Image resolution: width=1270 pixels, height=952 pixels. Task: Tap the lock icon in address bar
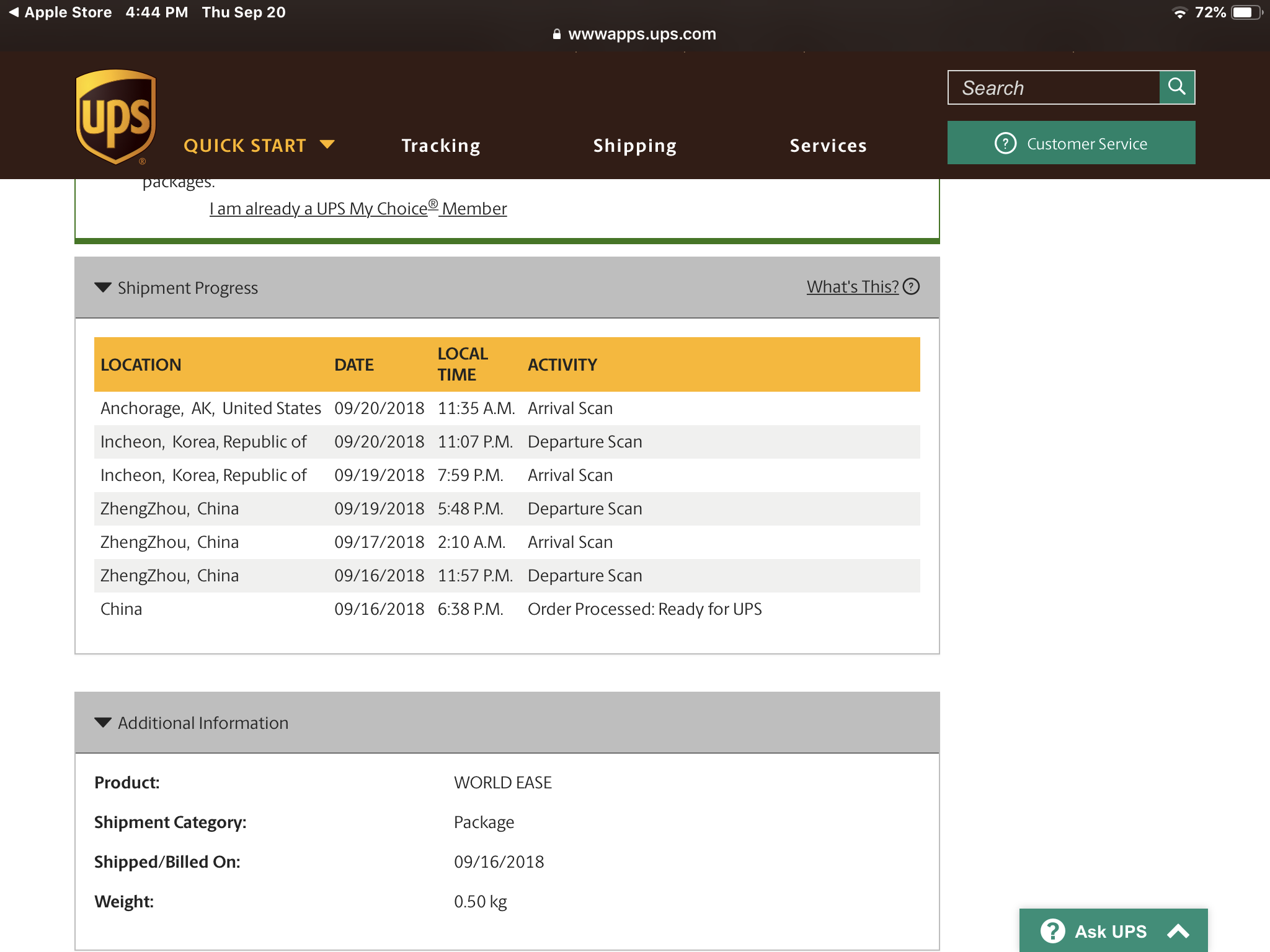(x=556, y=34)
